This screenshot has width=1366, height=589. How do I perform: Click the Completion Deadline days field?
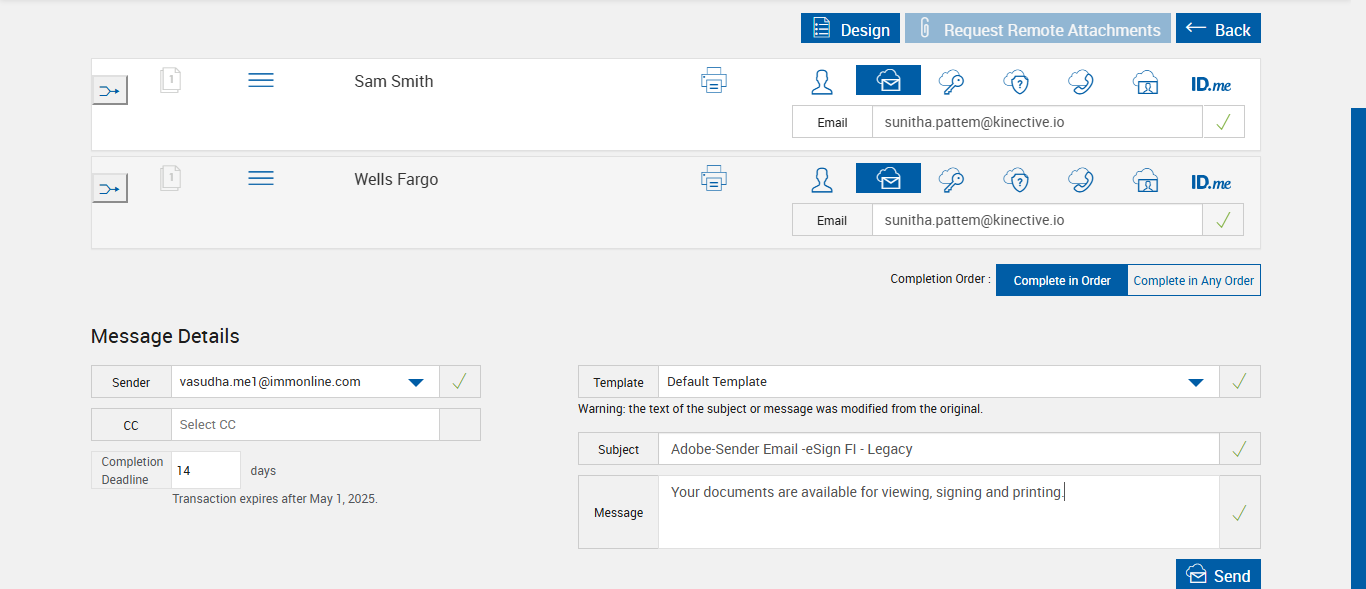tap(206, 470)
